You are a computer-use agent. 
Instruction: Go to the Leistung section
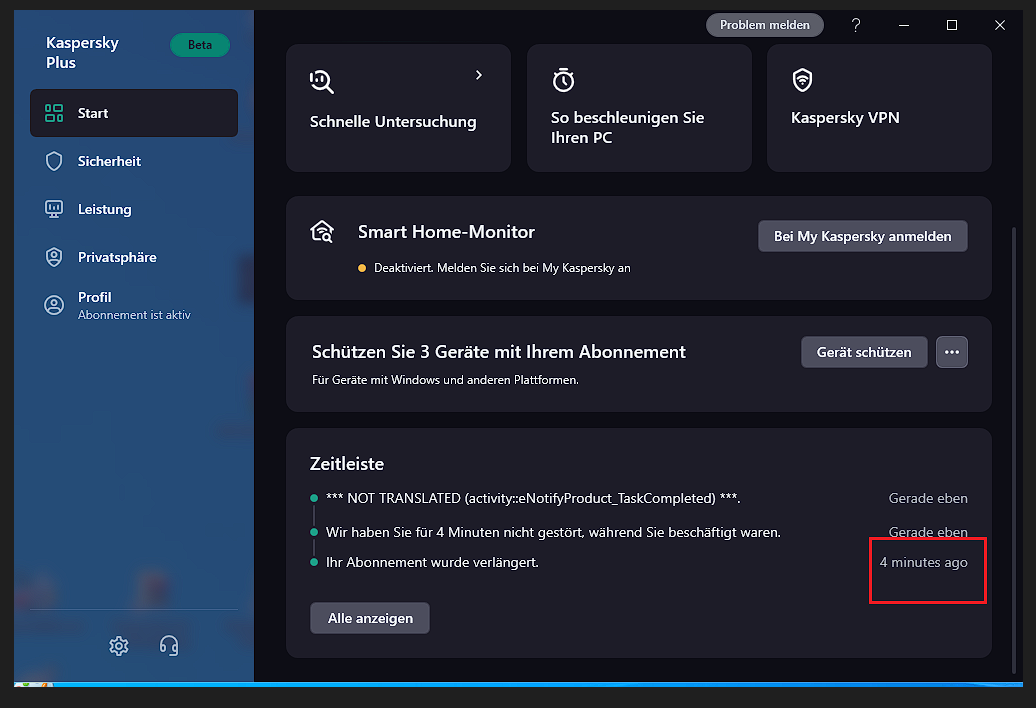coord(133,209)
